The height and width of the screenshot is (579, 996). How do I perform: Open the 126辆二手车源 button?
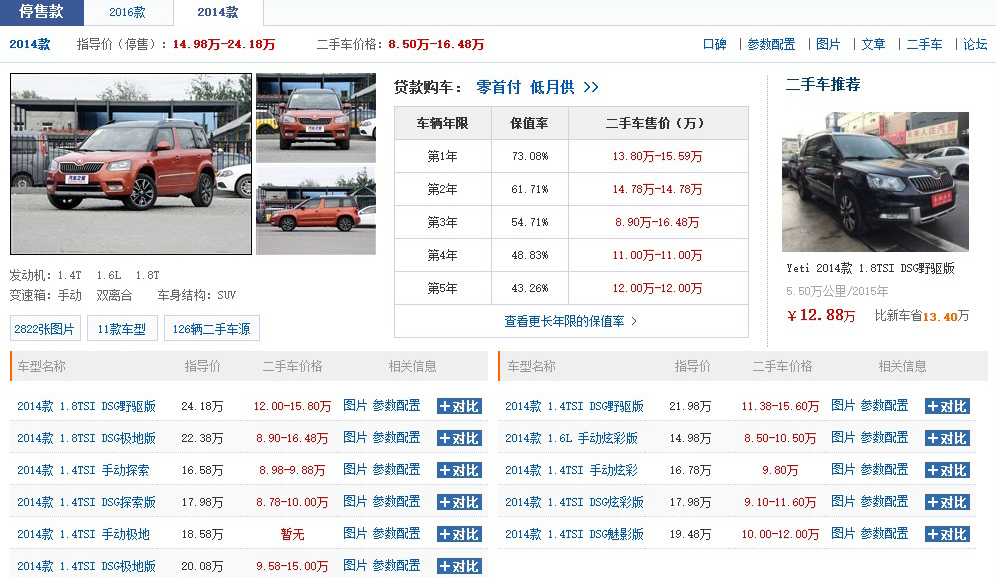coord(211,327)
